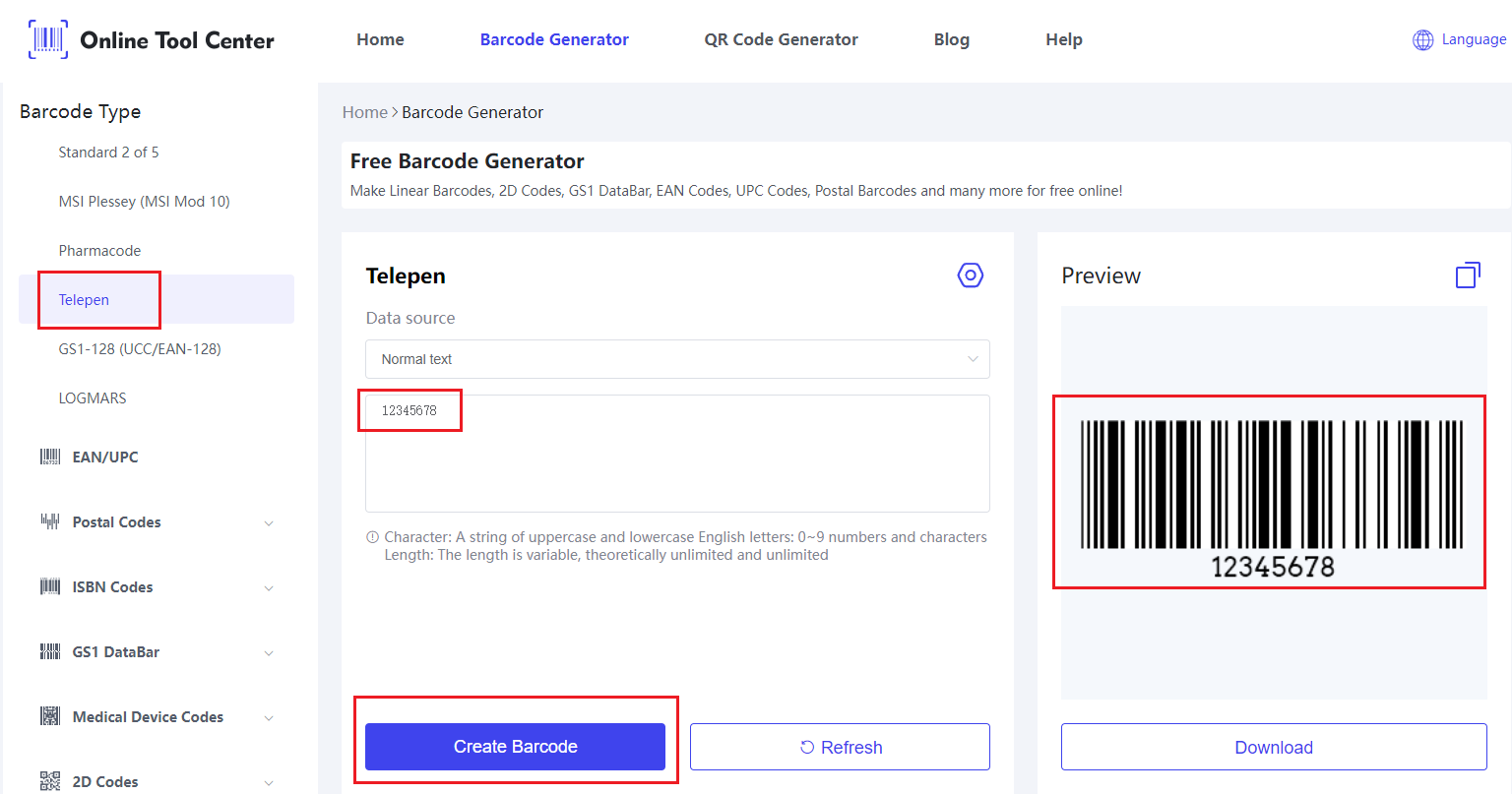The height and width of the screenshot is (794, 1512).
Task: Expand the Medical Device Codes chevron
Action: coord(269,718)
